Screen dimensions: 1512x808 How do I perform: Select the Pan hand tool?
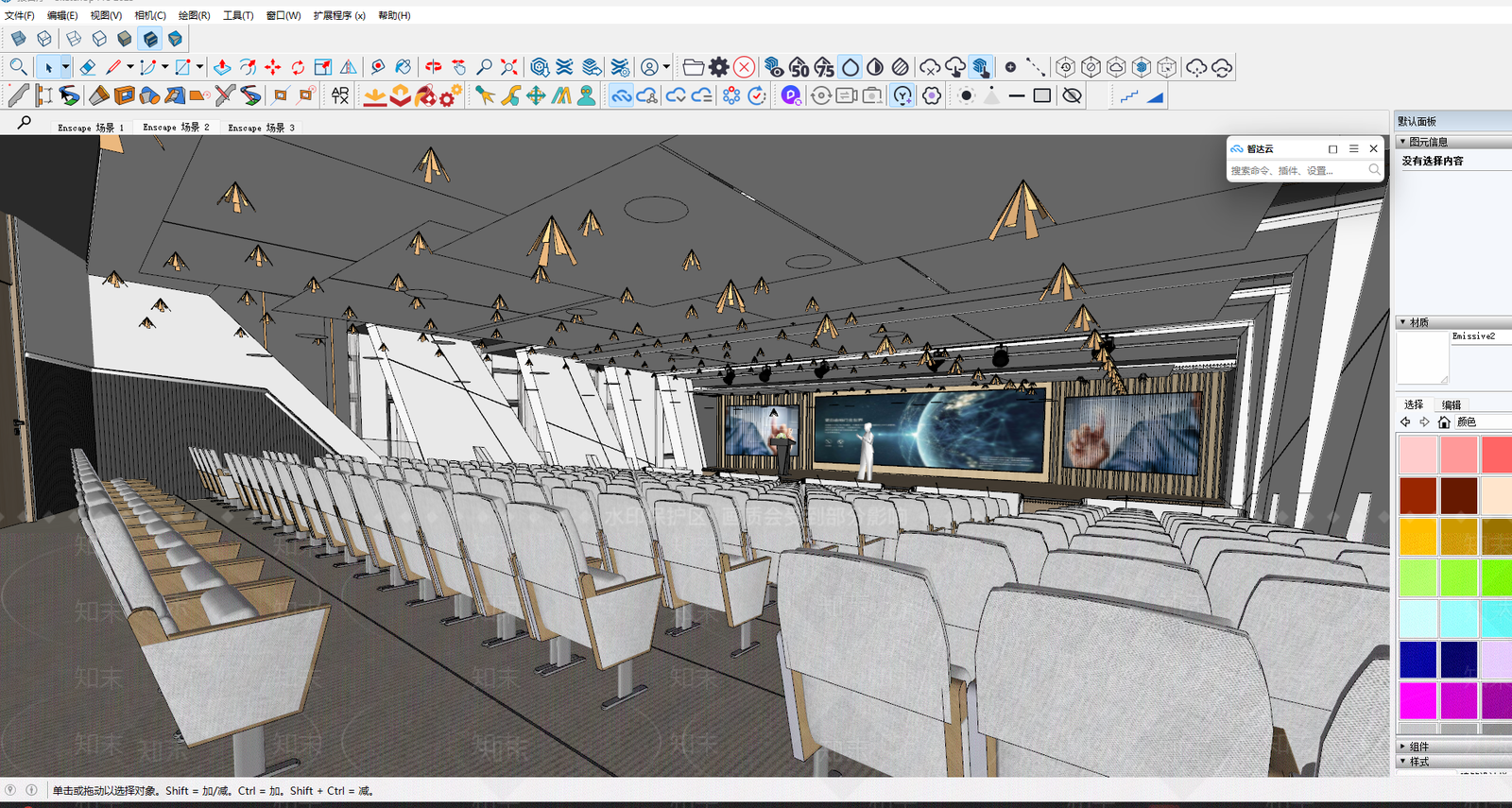coord(458,67)
